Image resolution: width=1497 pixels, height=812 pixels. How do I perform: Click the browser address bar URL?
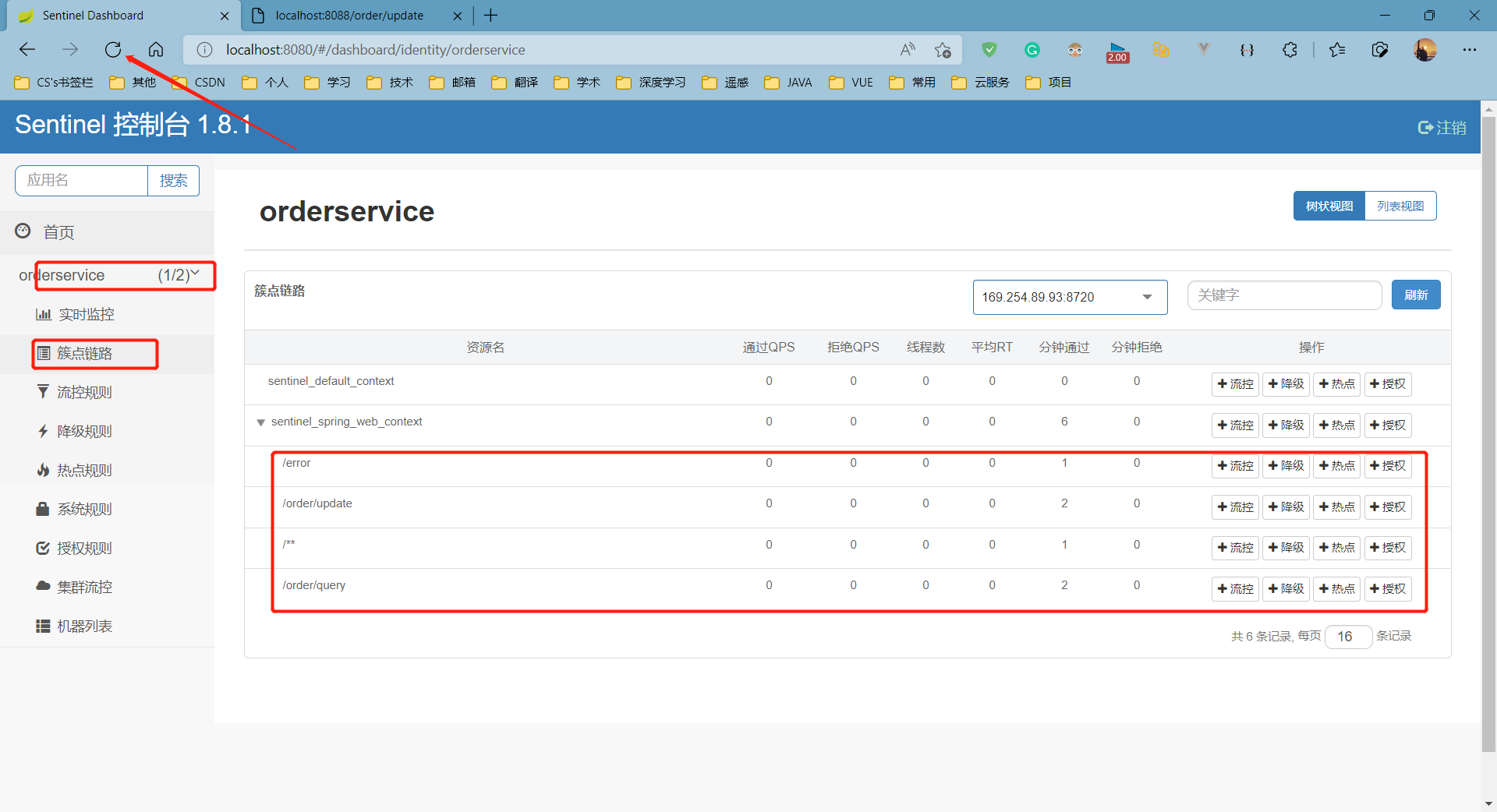coord(376,50)
